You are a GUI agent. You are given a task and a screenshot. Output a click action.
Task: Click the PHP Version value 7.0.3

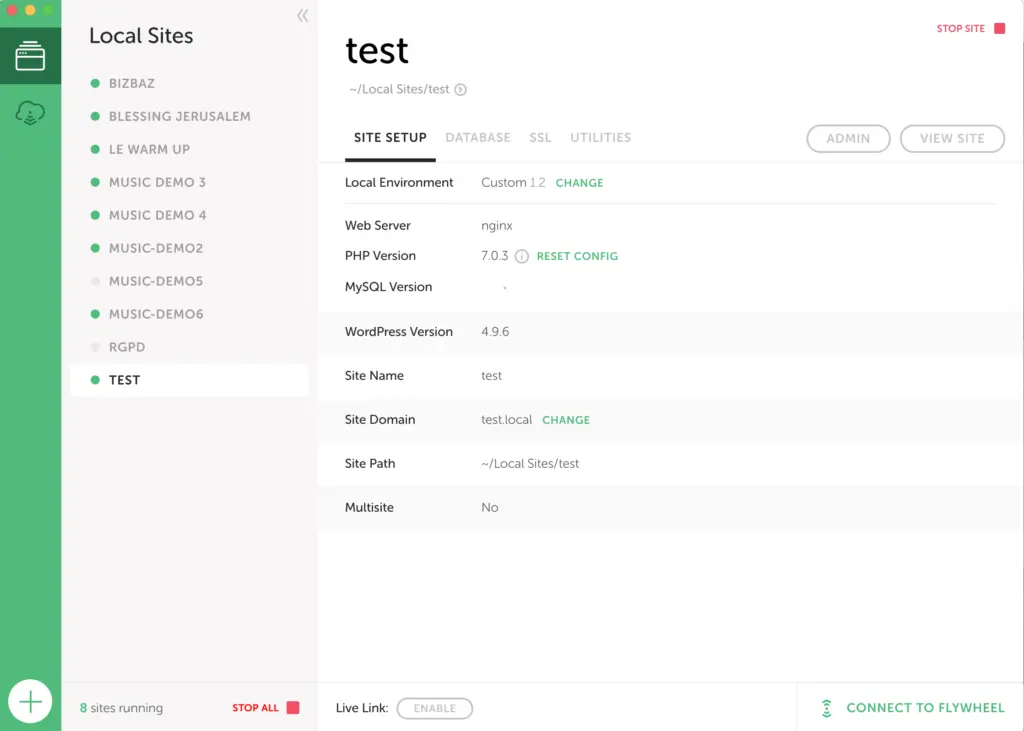[x=494, y=256]
